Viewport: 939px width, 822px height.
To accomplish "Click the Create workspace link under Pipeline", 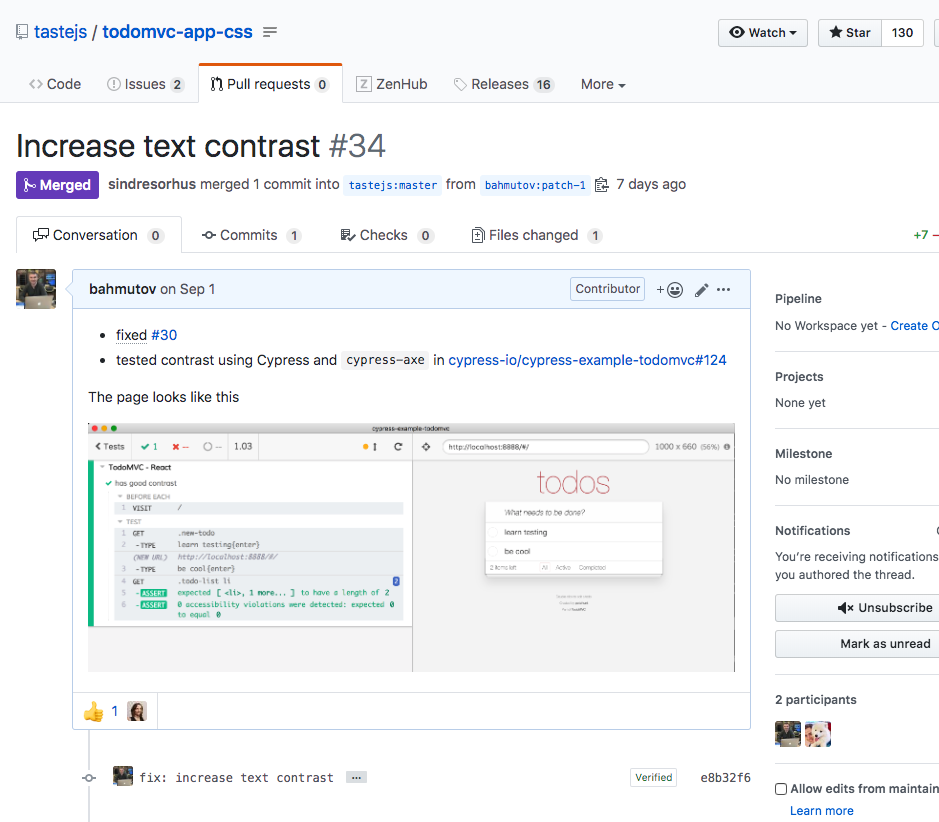I will coord(914,326).
